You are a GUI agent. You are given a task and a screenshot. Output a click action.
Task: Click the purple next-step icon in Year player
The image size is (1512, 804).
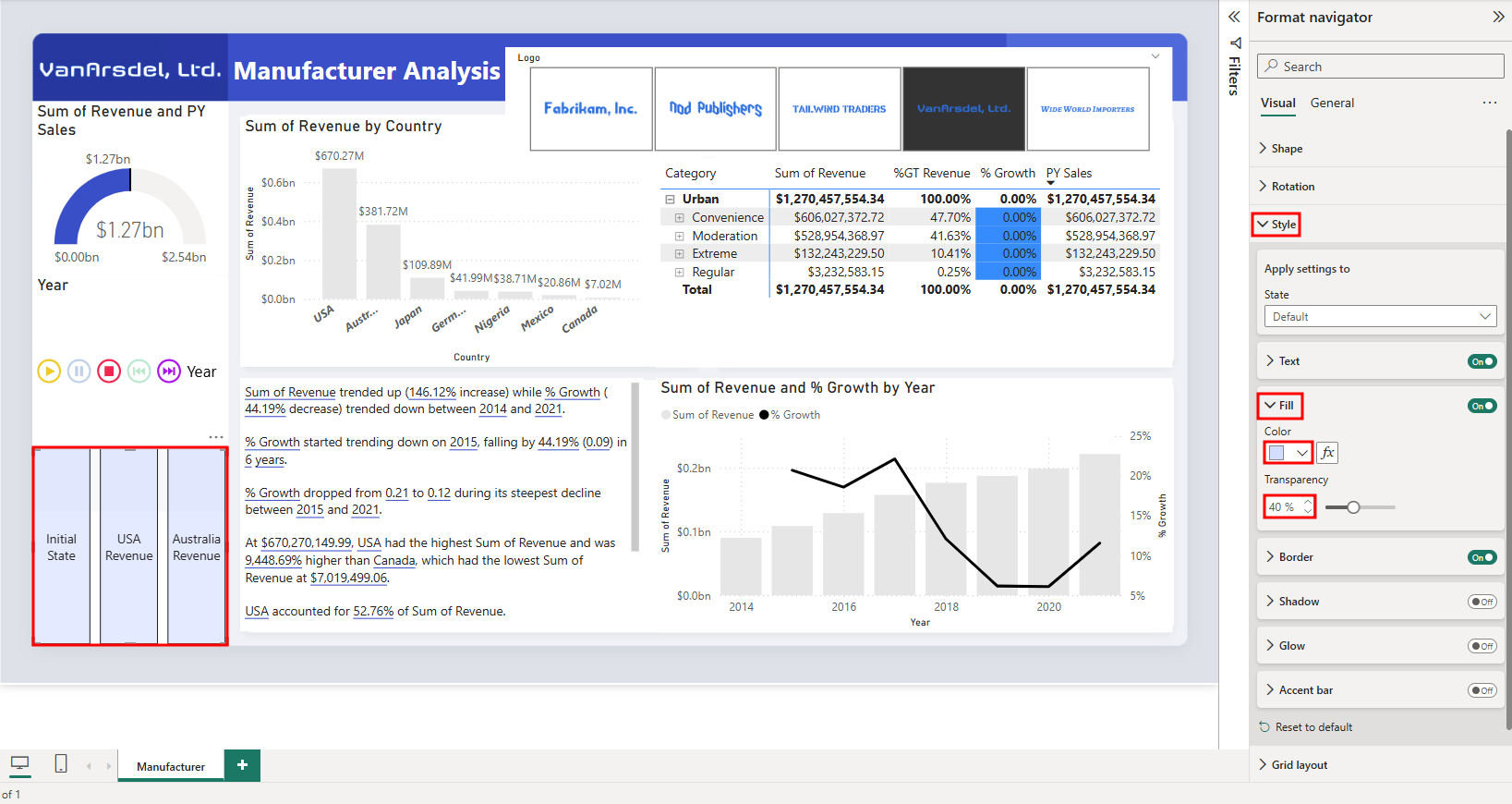169,372
